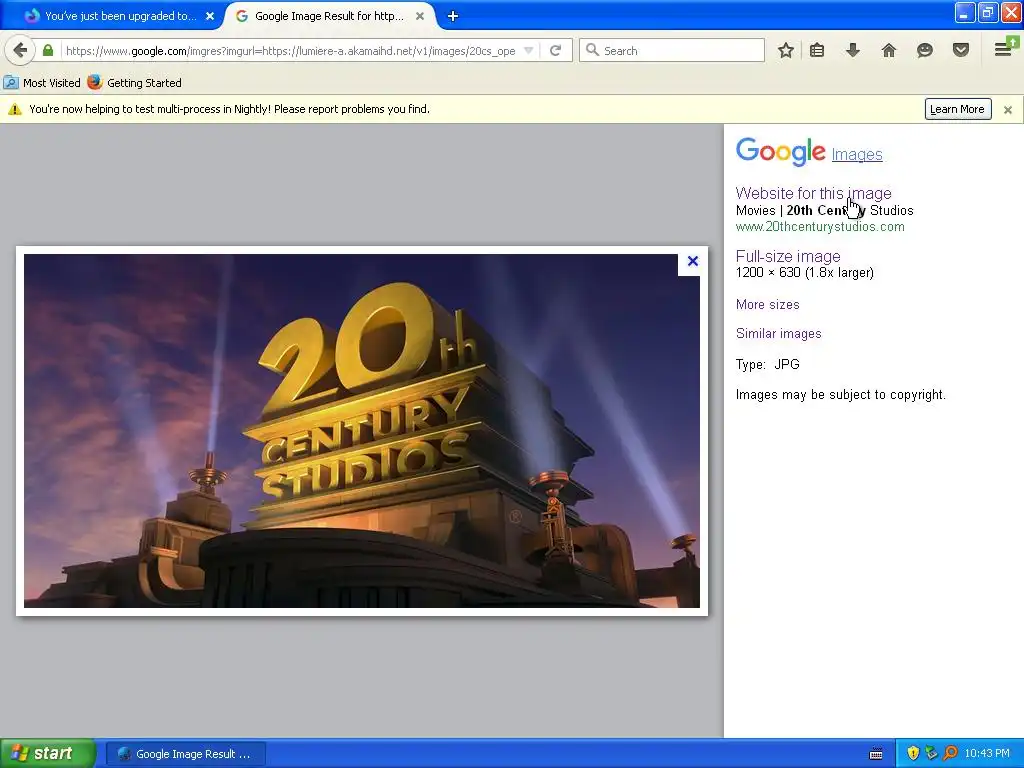The height and width of the screenshot is (768, 1024).
Task: Click the More sizes link
Action: click(x=767, y=304)
